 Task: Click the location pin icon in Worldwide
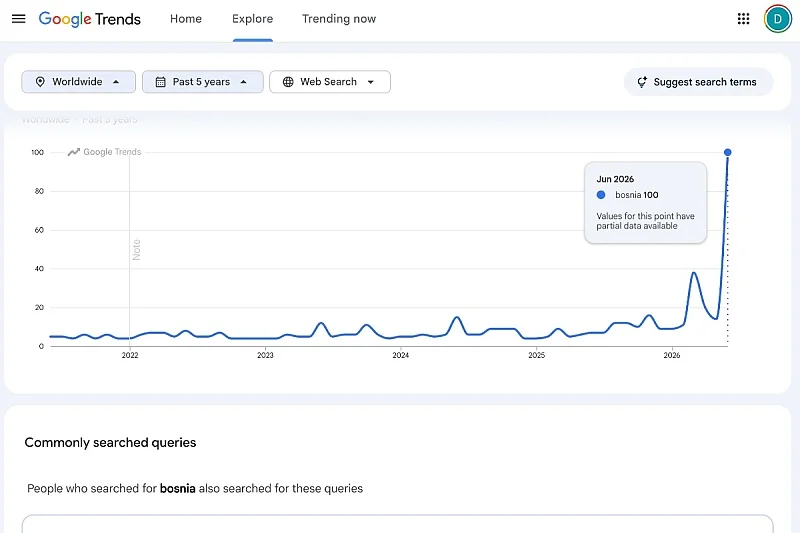coord(40,82)
